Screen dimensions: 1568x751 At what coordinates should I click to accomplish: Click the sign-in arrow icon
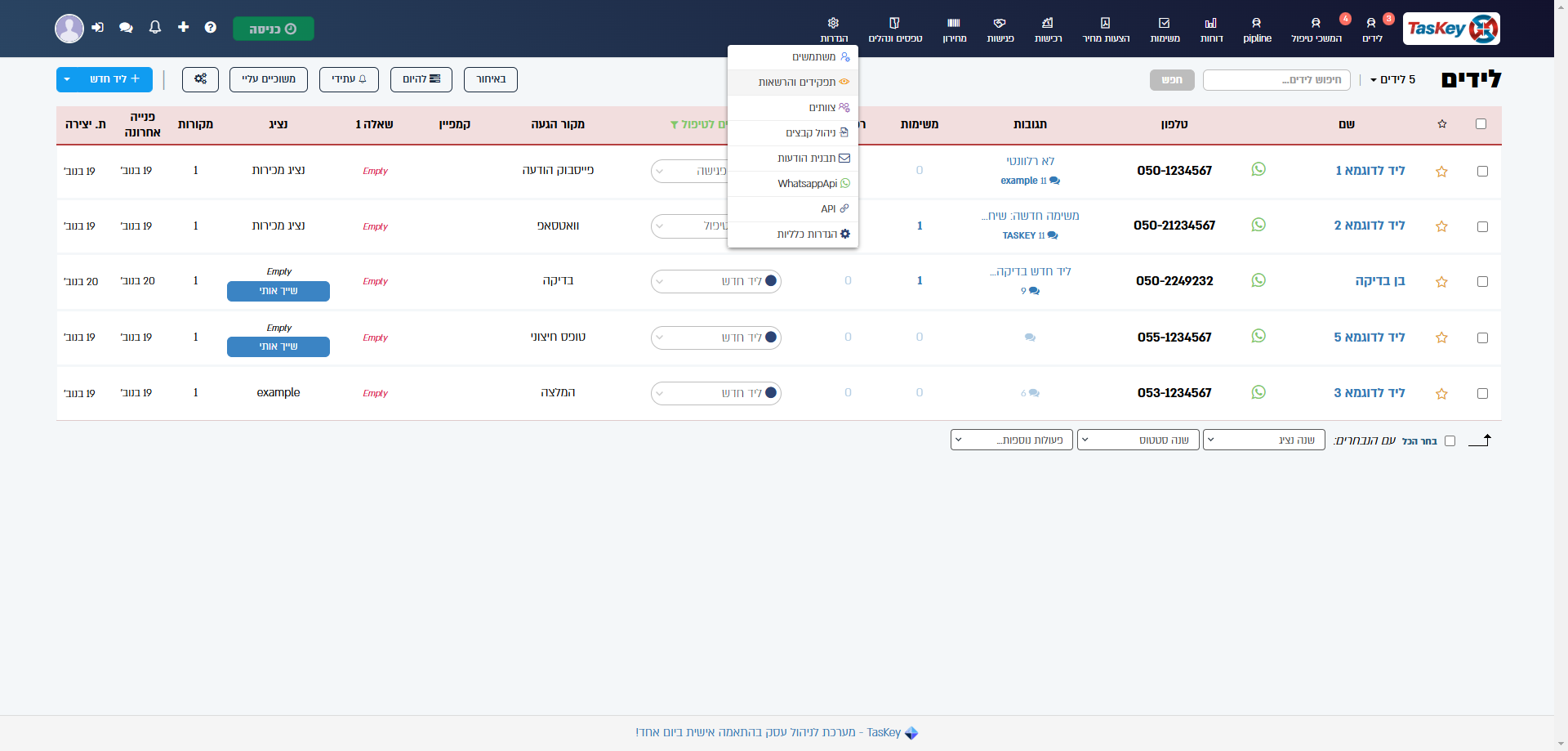pos(98,28)
